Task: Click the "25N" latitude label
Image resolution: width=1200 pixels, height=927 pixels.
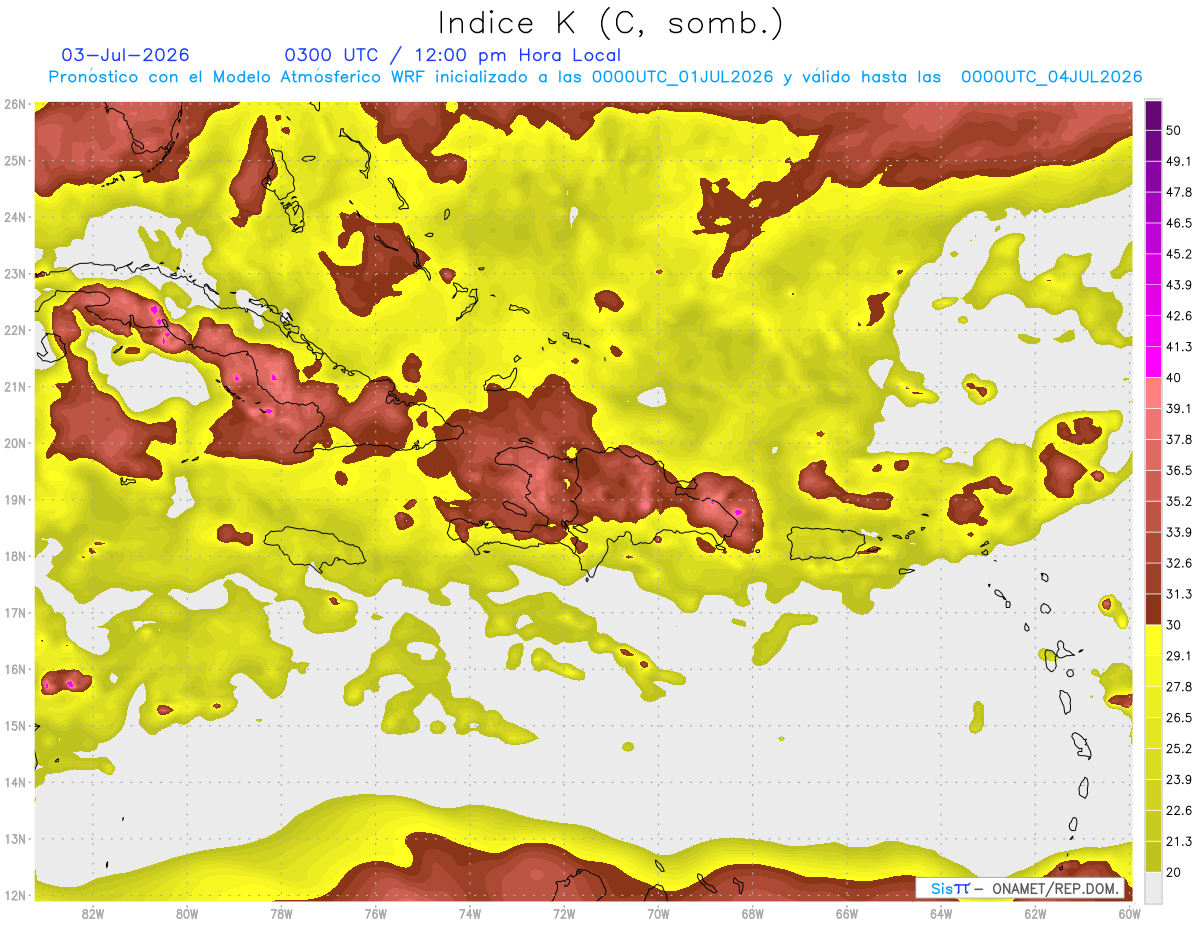Action: coord(15,160)
